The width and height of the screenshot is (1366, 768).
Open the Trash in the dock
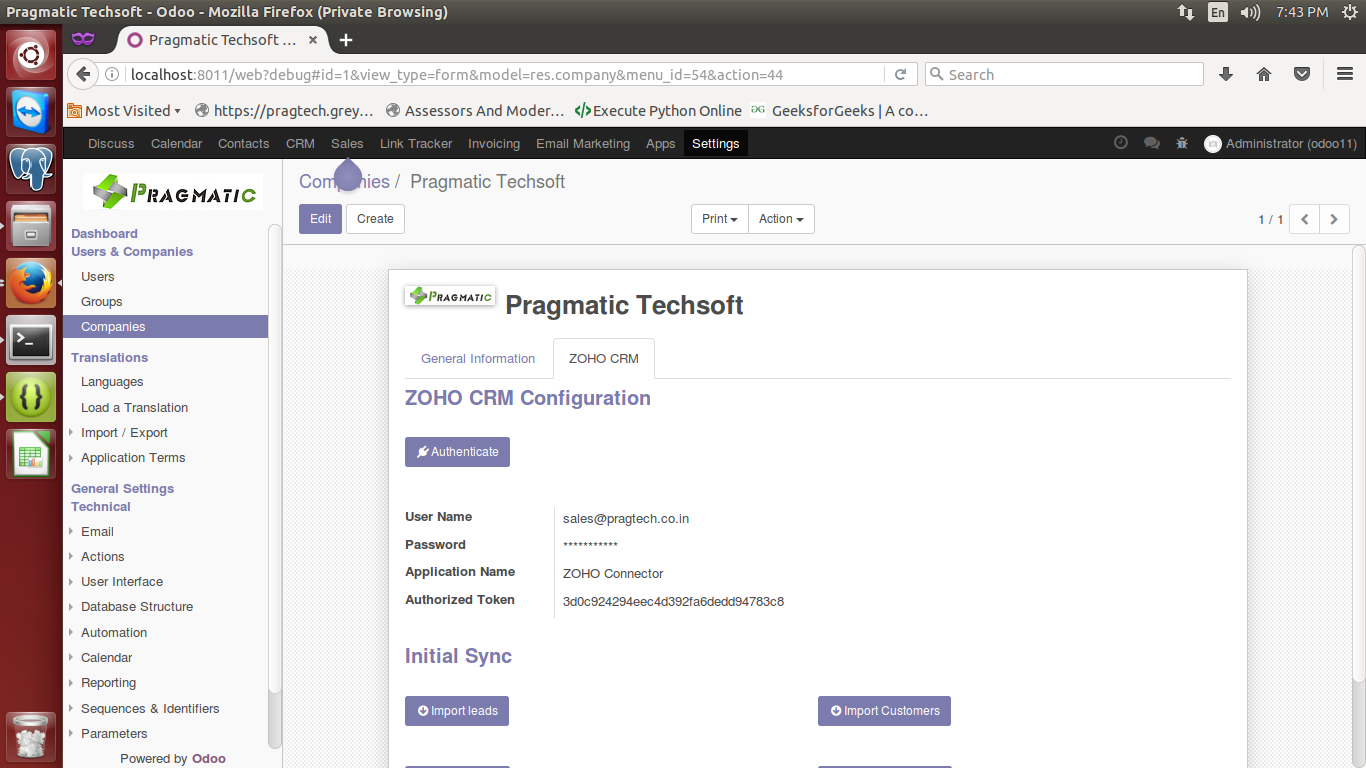coord(31,737)
